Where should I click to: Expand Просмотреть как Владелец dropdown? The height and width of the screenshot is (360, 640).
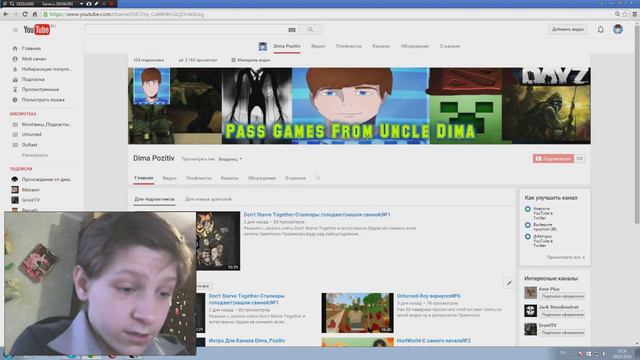pyautogui.click(x=230, y=159)
